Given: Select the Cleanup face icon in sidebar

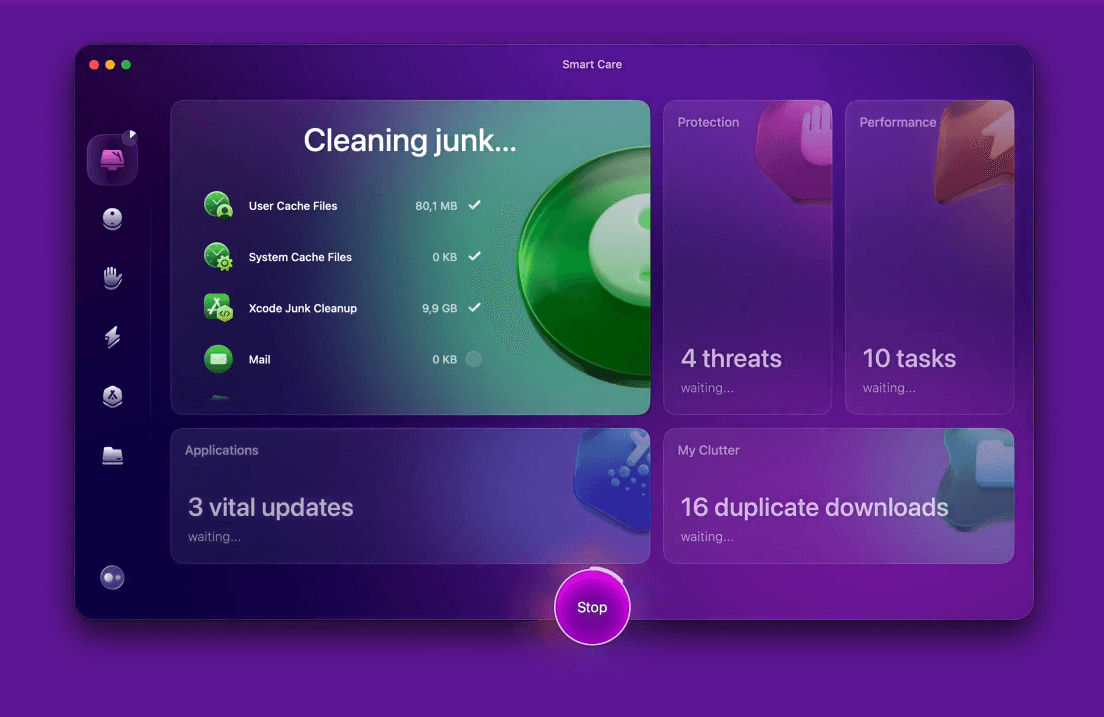Looking at the screenshot, I should click(112, 219).
